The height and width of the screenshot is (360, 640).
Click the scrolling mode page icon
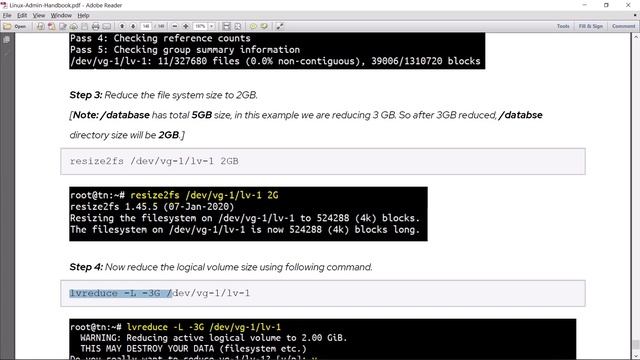click(226, 27)
